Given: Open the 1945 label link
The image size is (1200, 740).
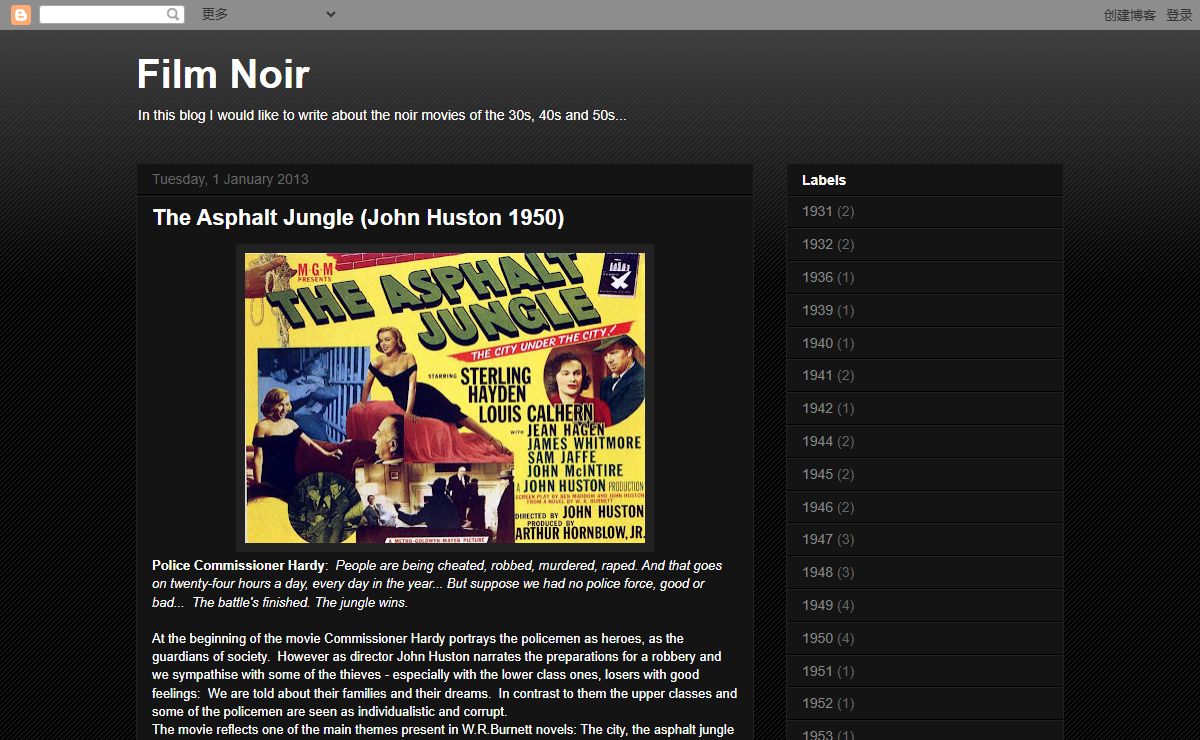Looking at the screenshot, I should [817, 474].
